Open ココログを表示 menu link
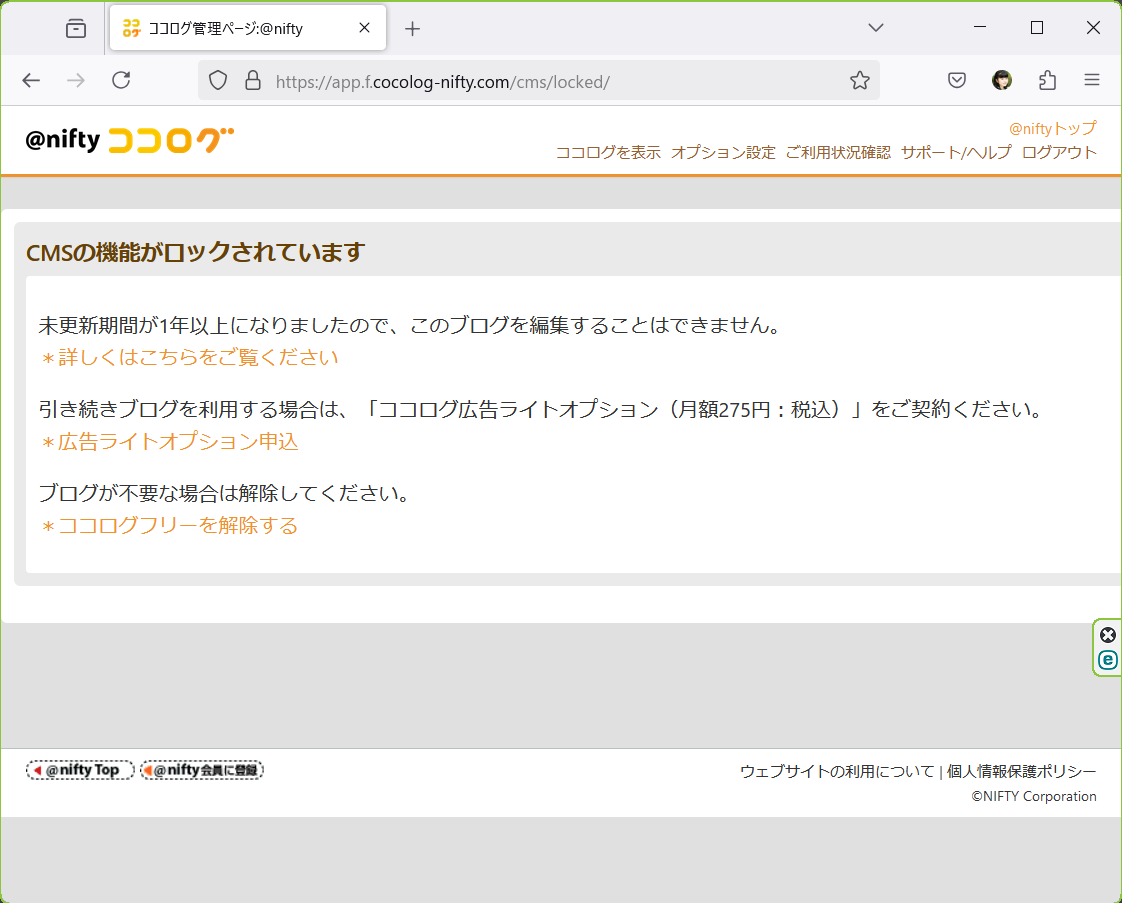This screenshot has height=903, width=1122. [608, 152]
